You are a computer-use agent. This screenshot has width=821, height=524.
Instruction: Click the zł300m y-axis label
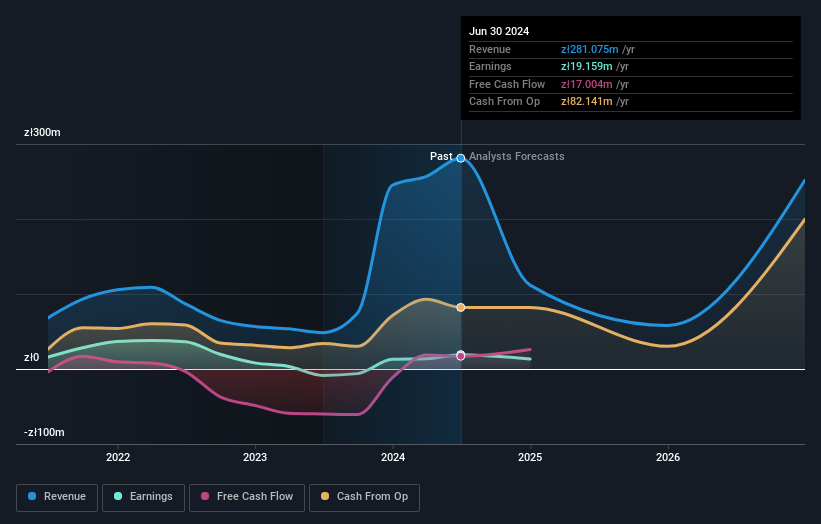(x=42, y=132)
